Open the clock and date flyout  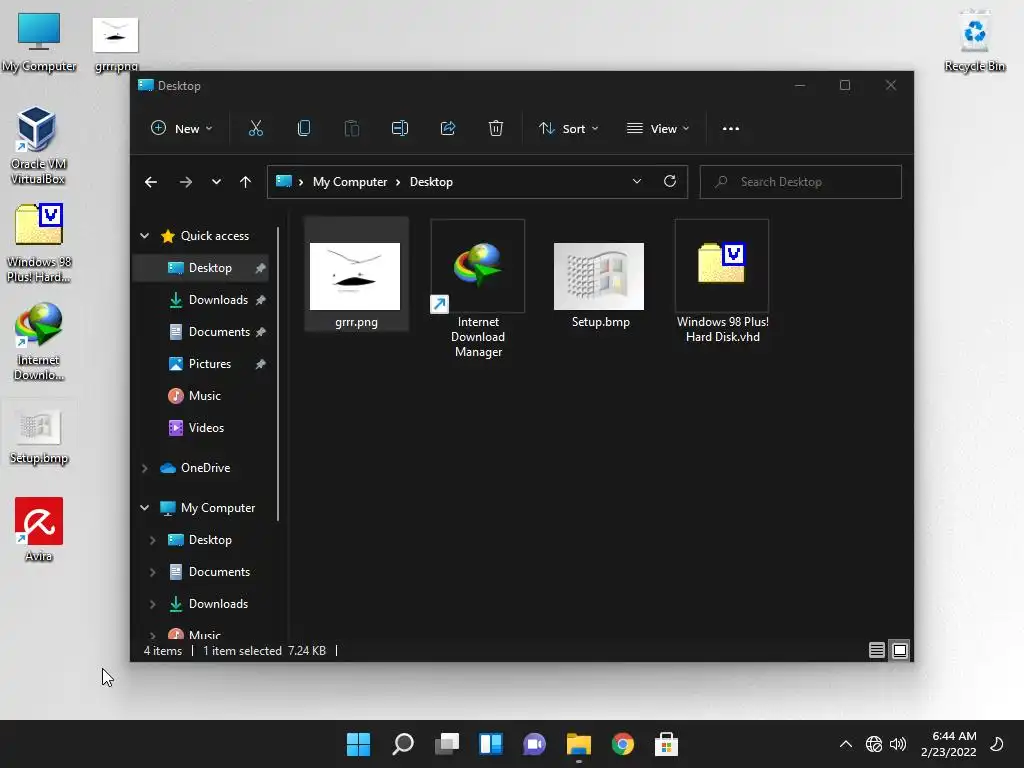(x=948, y=744)
